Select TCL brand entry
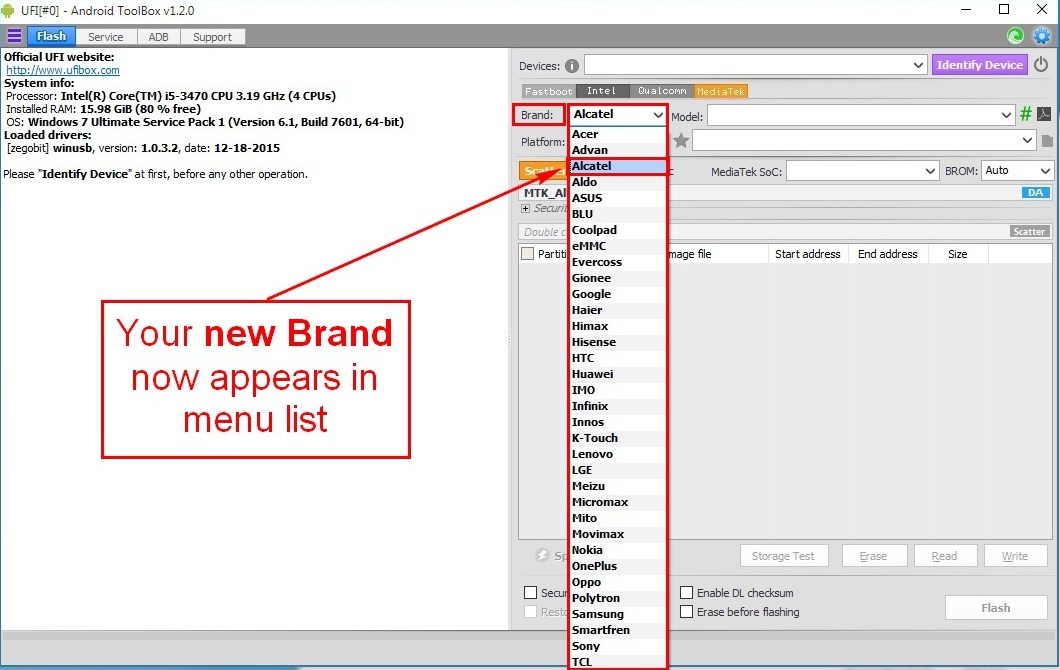The image size is (1060, 670). (618, 662)
